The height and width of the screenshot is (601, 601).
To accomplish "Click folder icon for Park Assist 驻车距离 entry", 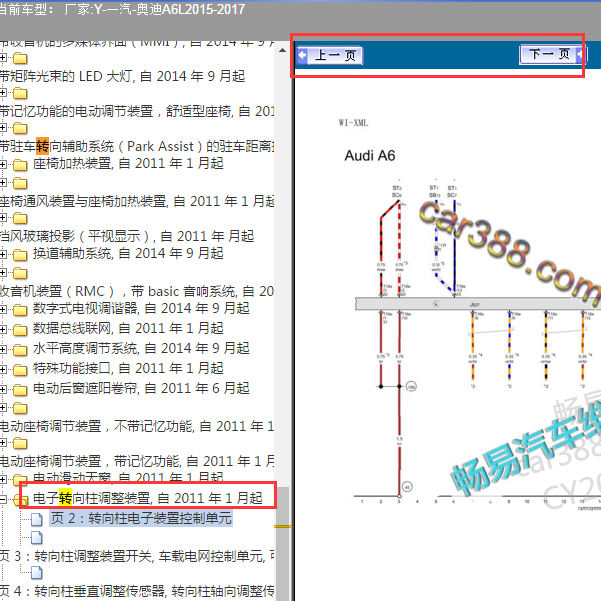I will point(20,128).
